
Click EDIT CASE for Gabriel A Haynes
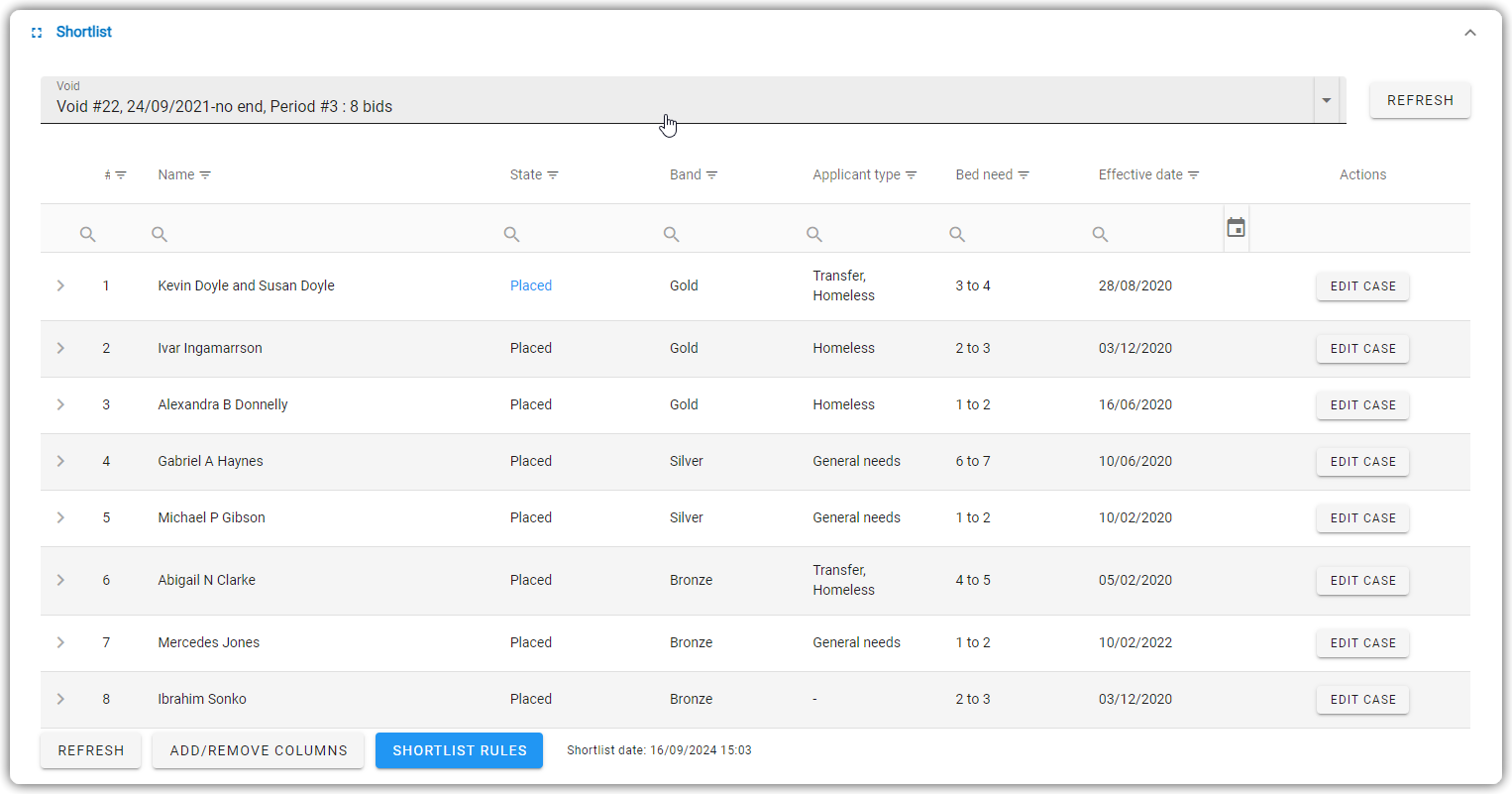1362,462
